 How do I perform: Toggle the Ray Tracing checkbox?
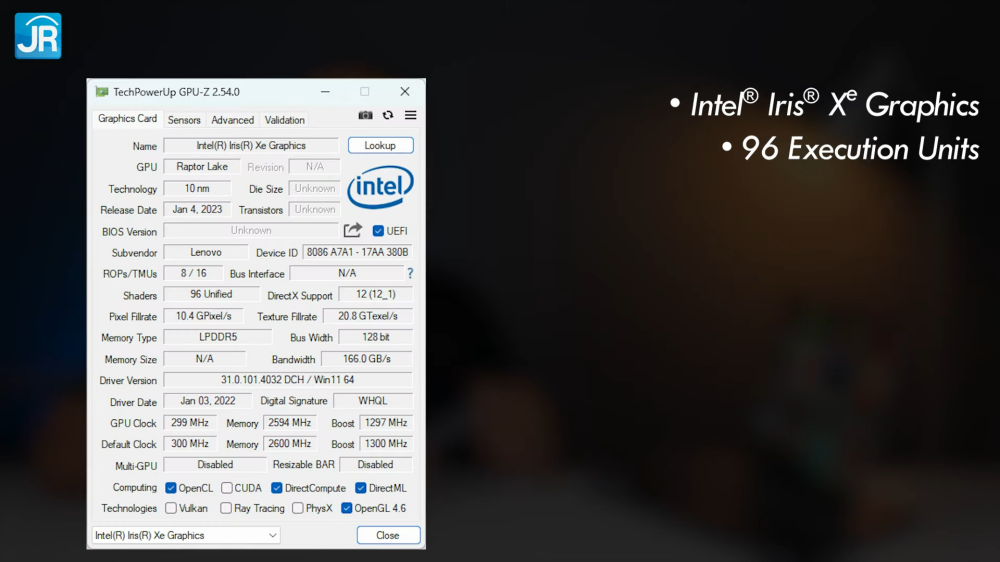[x=226, y=508]
